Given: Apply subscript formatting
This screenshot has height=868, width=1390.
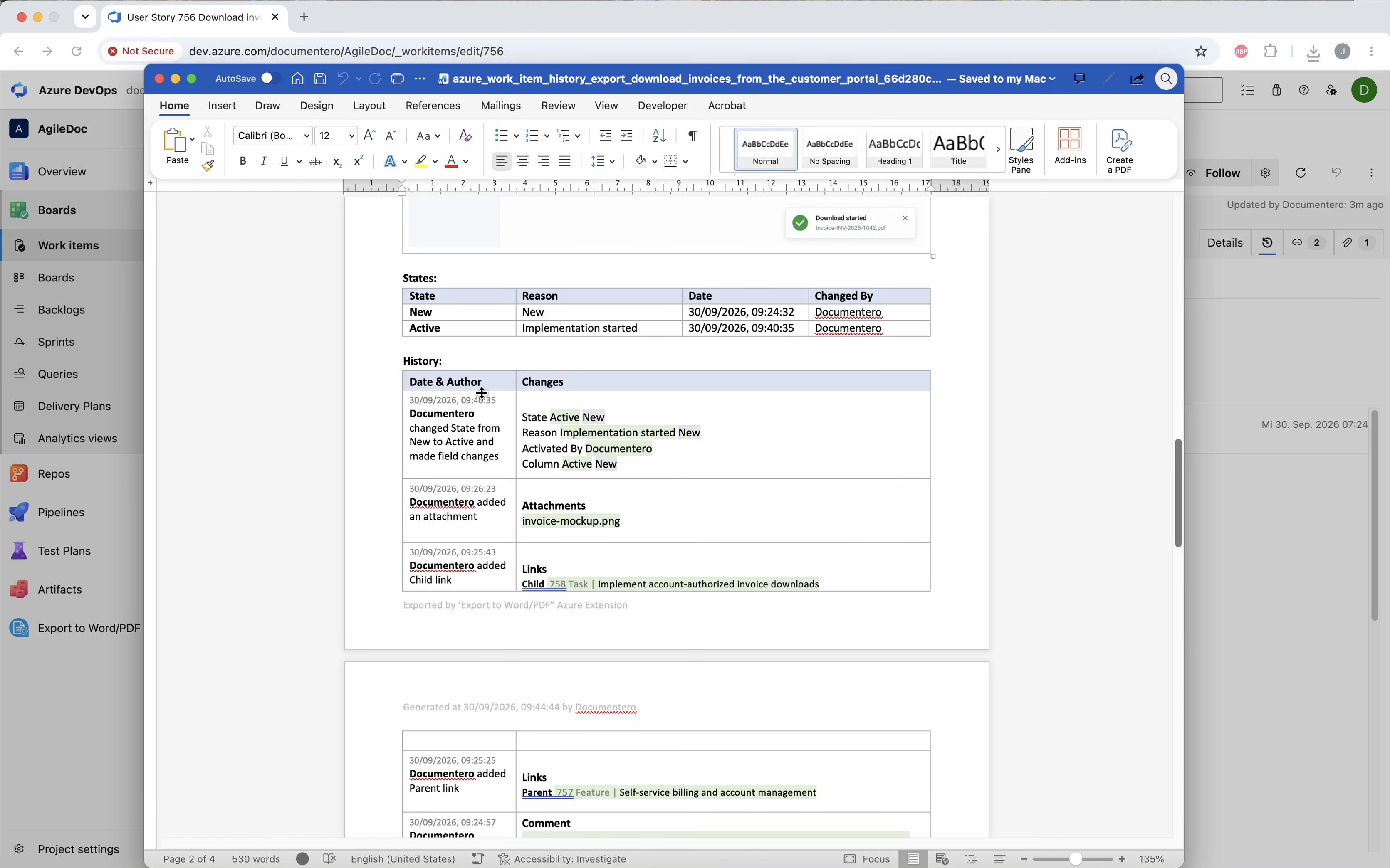Looking at the screenshot, I should [337, 162].
